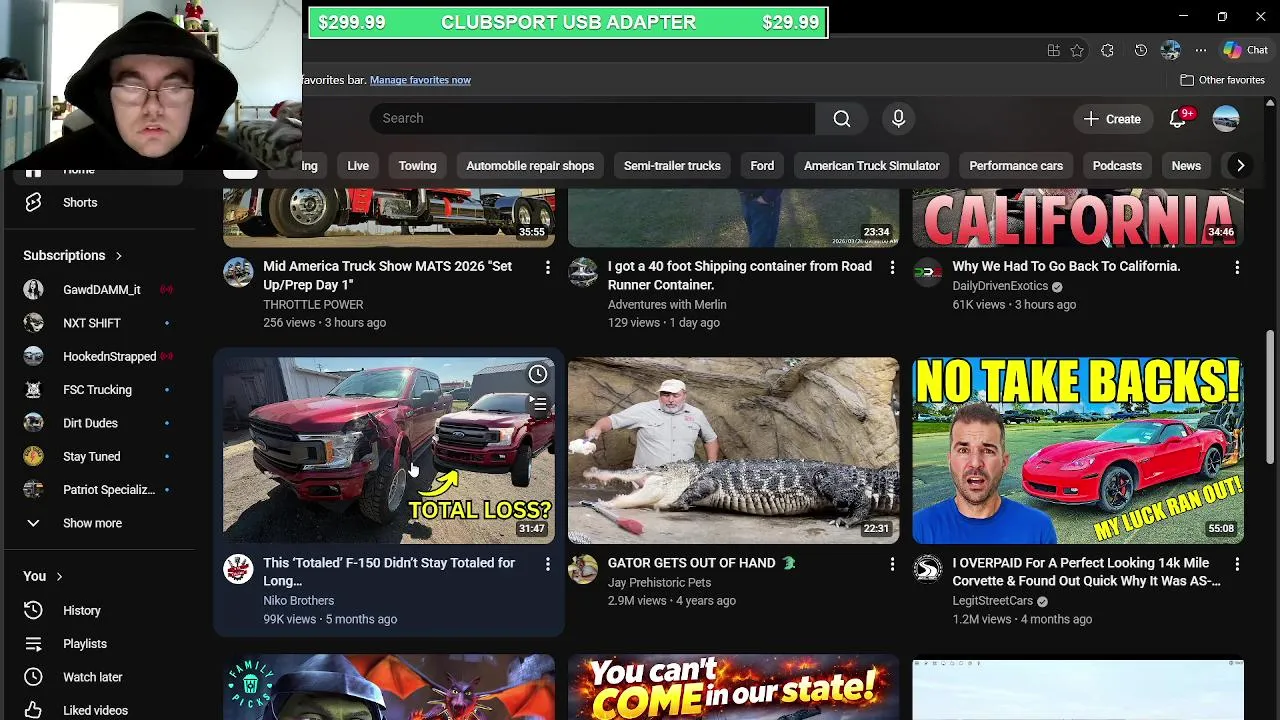Play the GATOR GETS OUT OF HAND thumbnail
The width and height of the screenshot is (1280, 720).
[733, 450]
